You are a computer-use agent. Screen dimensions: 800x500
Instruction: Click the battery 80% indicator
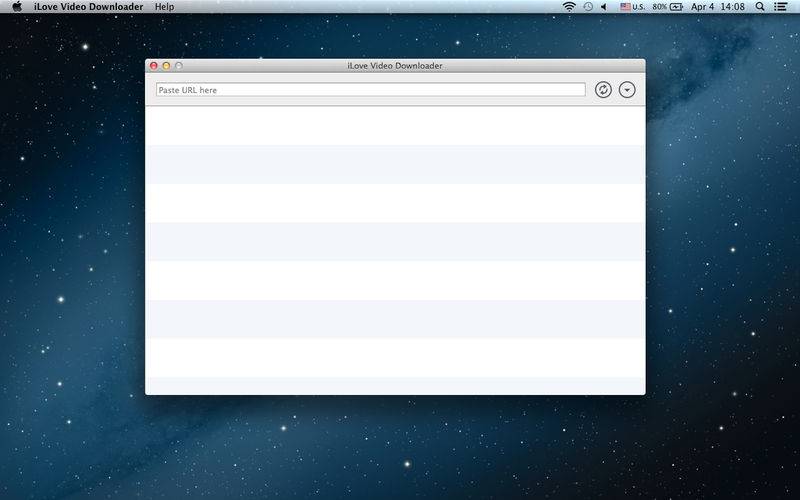(667, 7)
